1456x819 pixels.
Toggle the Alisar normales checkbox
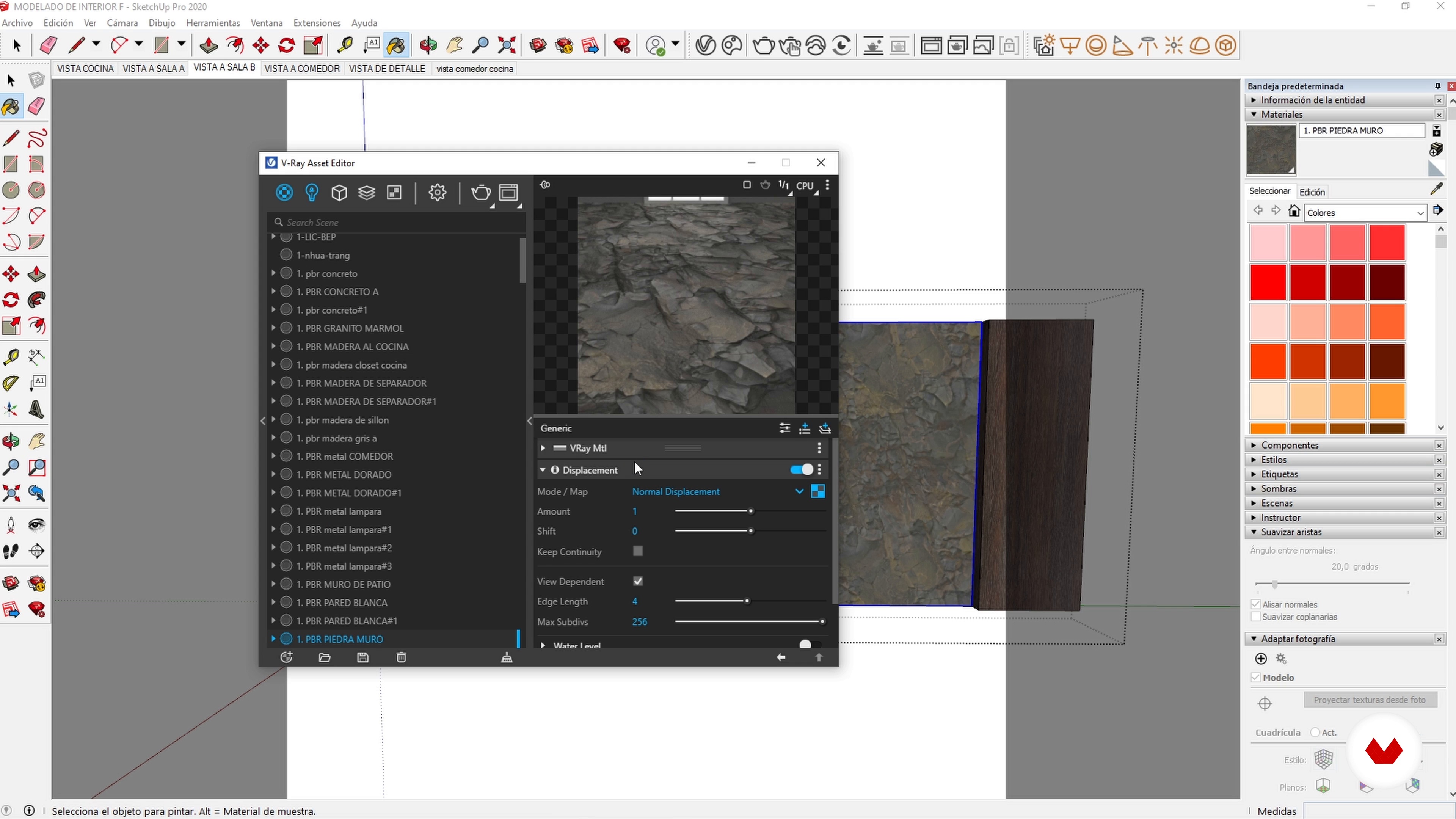pos(1256,604)
